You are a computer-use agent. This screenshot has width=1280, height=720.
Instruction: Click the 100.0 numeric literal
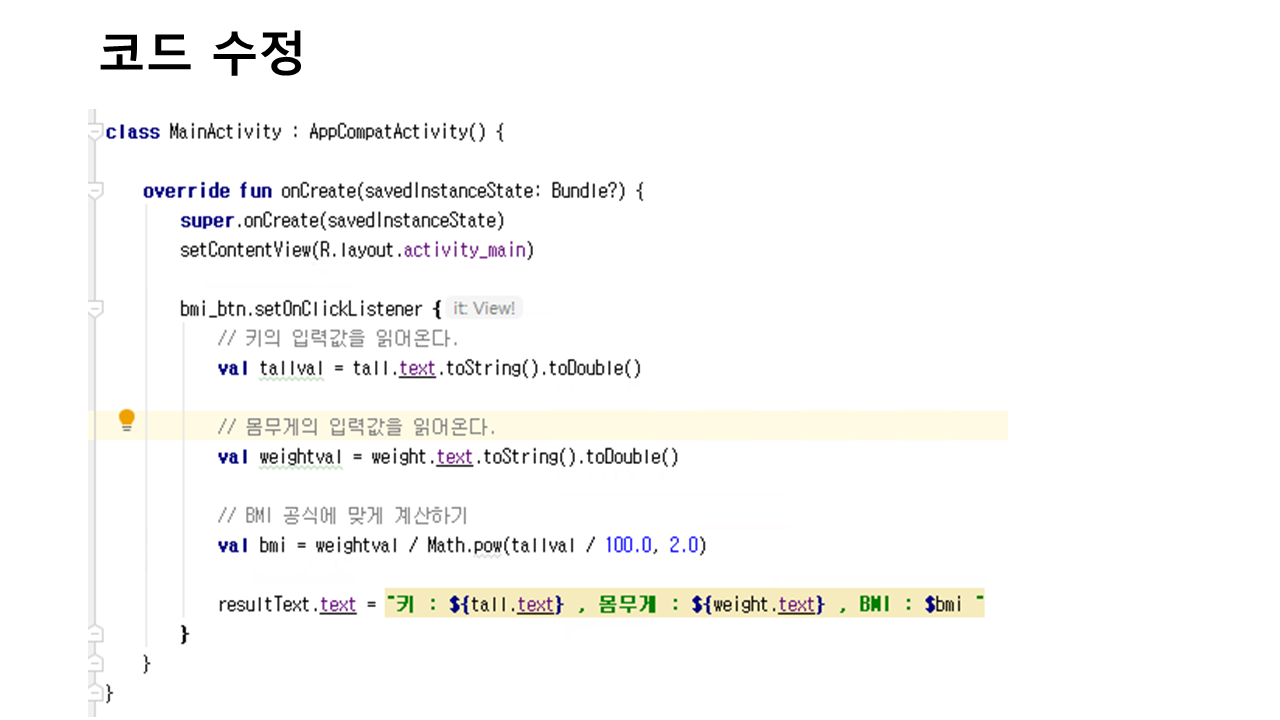tap(629, 546)
